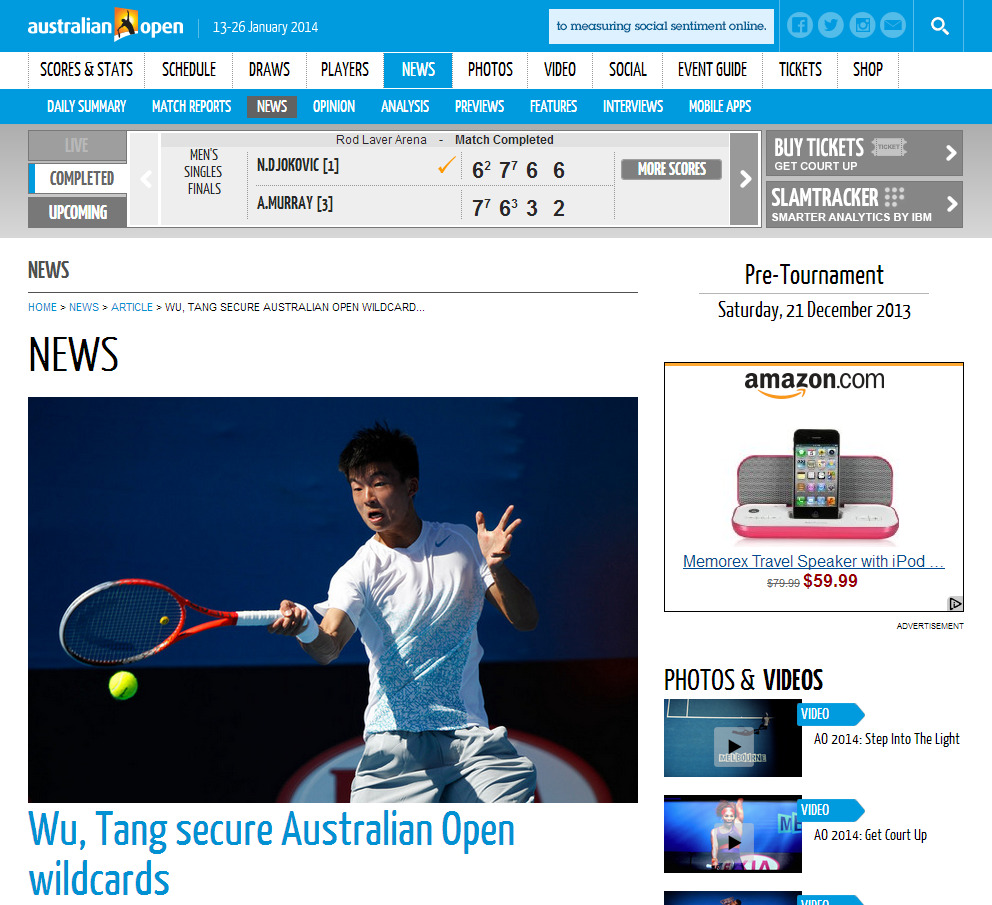
Task: Click the Home breadcrumb link
Action: pyautogui.click(x=42, y=307)
